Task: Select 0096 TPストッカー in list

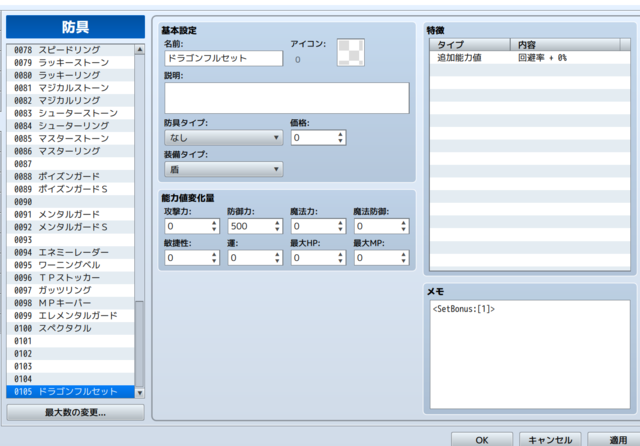Action: coord(70,277)
